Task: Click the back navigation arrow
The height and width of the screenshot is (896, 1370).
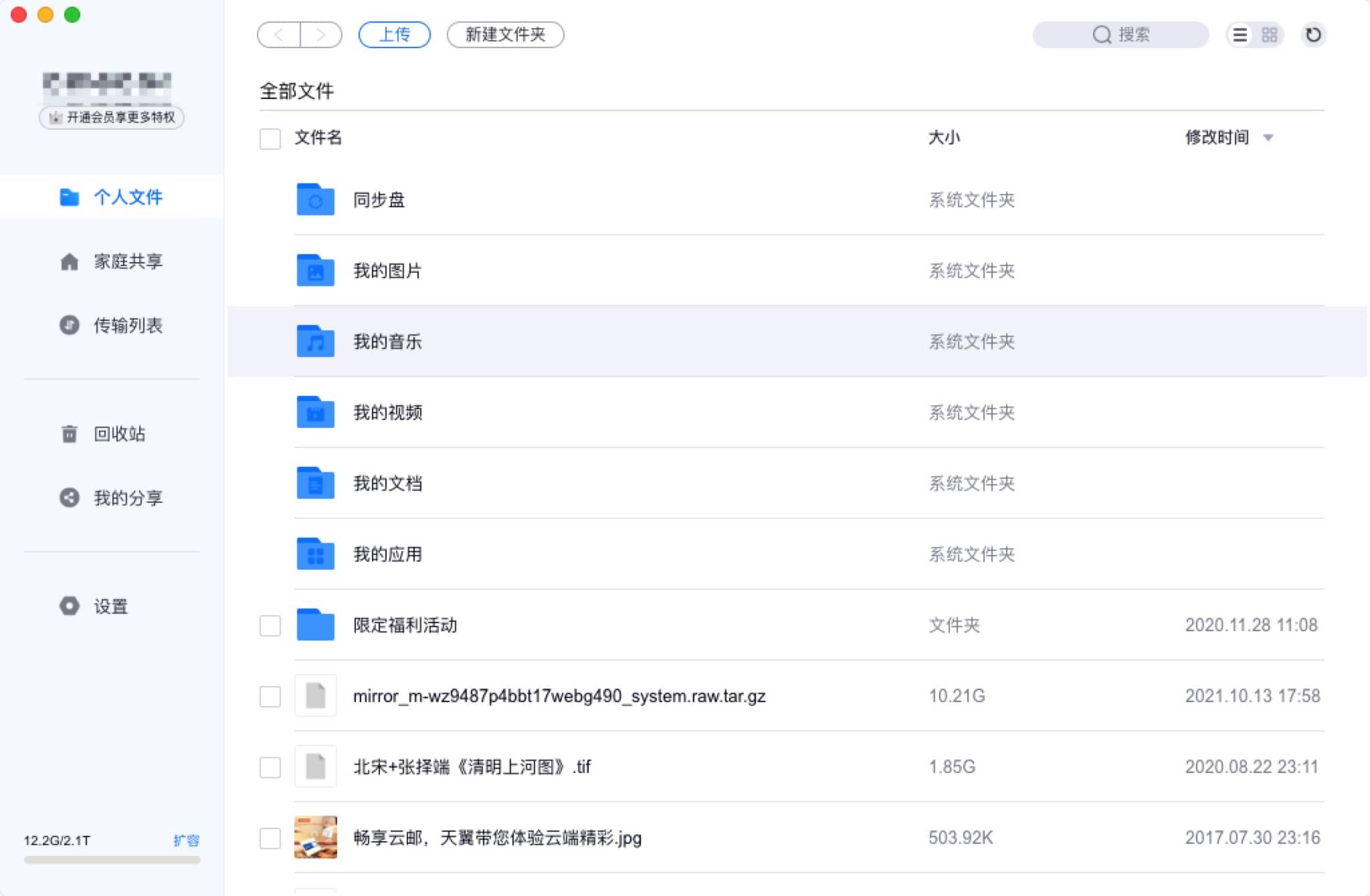Action: [279, 35]
